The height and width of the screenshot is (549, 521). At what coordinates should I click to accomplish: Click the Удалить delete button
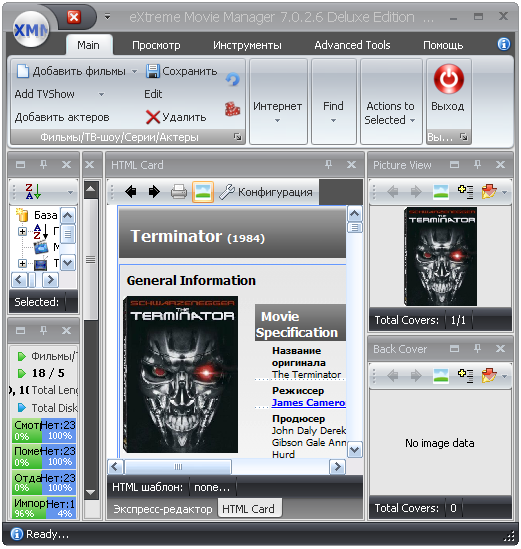176,117
